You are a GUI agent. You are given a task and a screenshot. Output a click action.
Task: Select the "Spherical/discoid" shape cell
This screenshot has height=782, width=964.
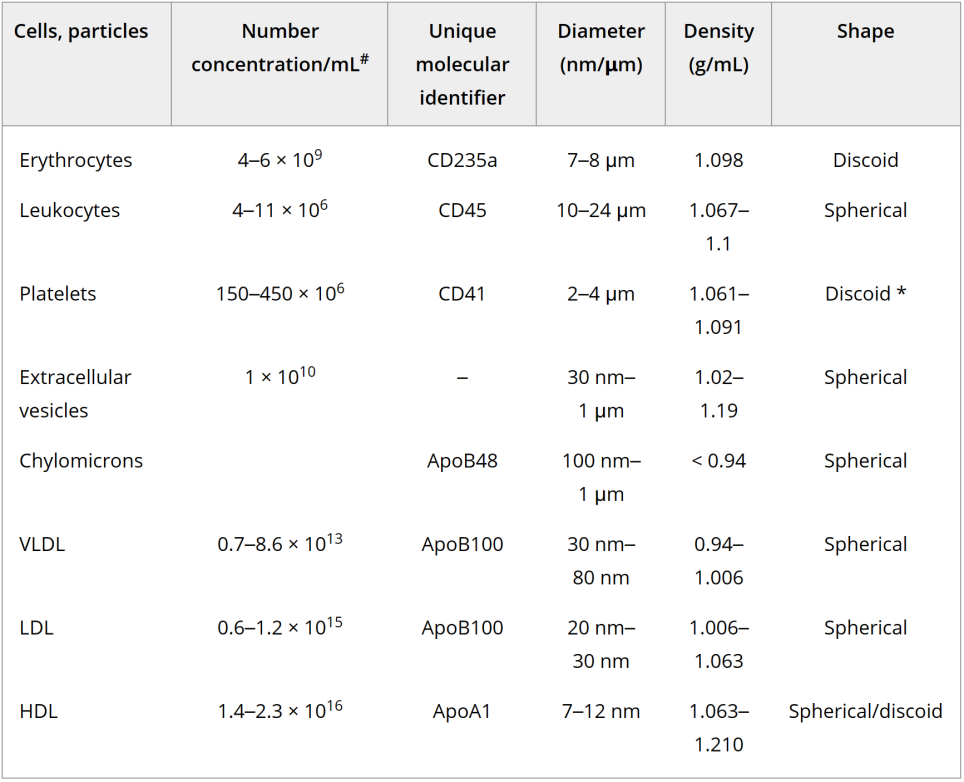tap(865, 712)
